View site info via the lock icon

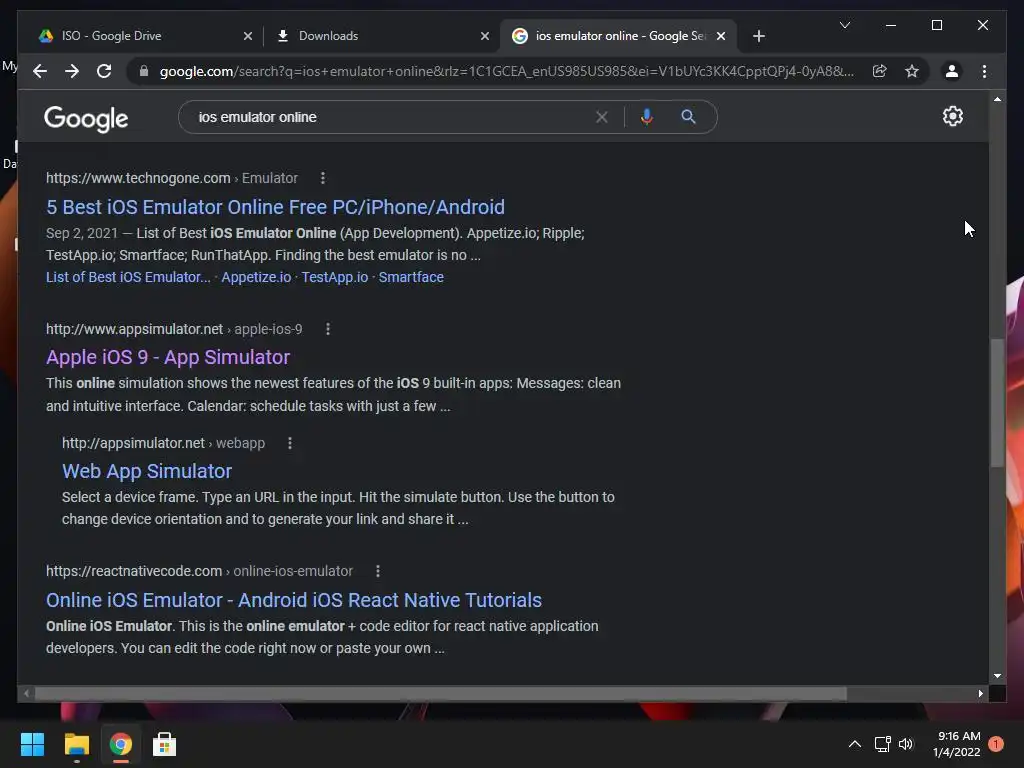pyautogui.click(x=144, y=71)
